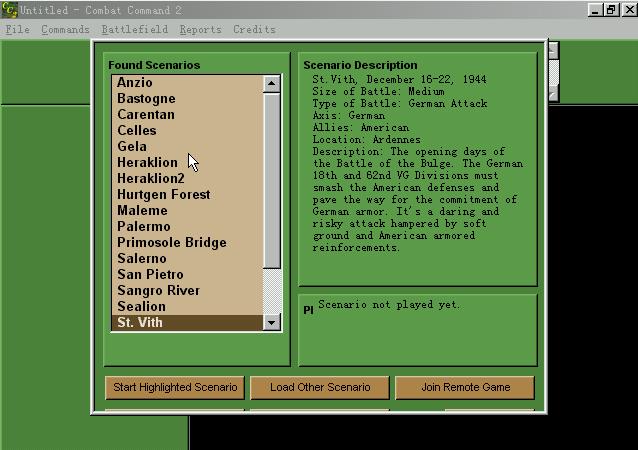Select the highlighted St. Vith scenario
This screenshot has height=450, width=638.
point(187,323)
